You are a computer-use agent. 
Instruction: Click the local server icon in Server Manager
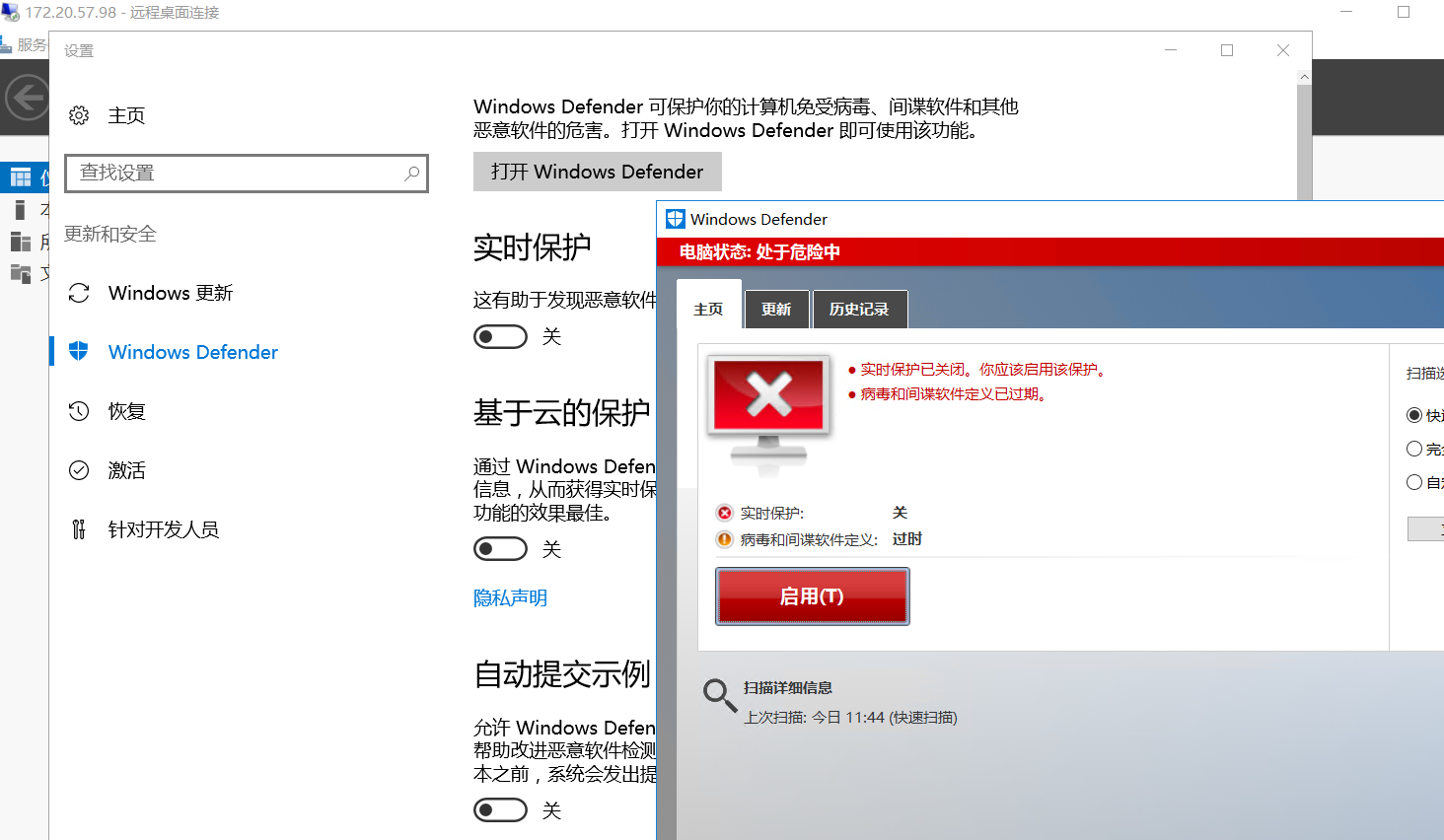pyautogui.click(x=20, y=209)
